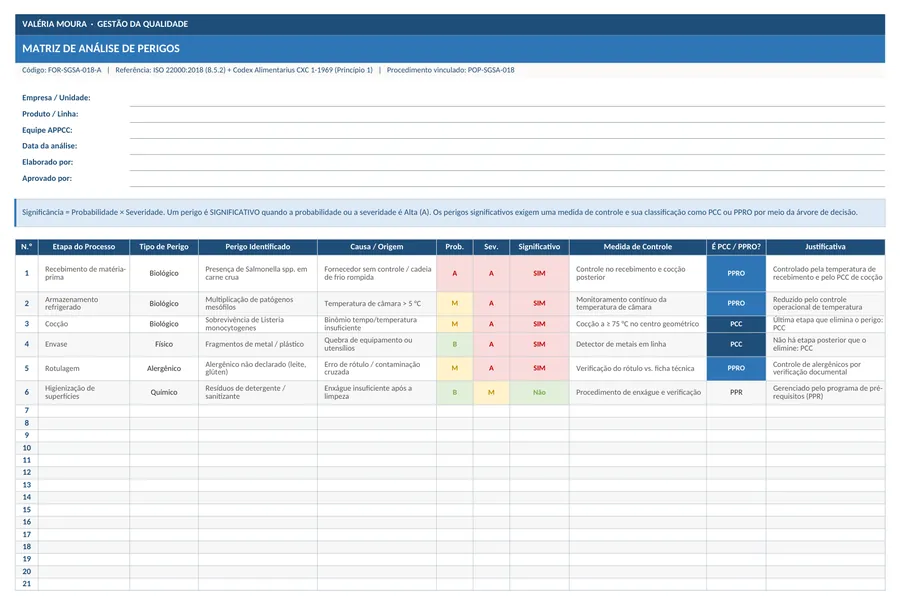The image size is (900, 605).
Task: Click the Data da análise input line
Action: point(507,146)
